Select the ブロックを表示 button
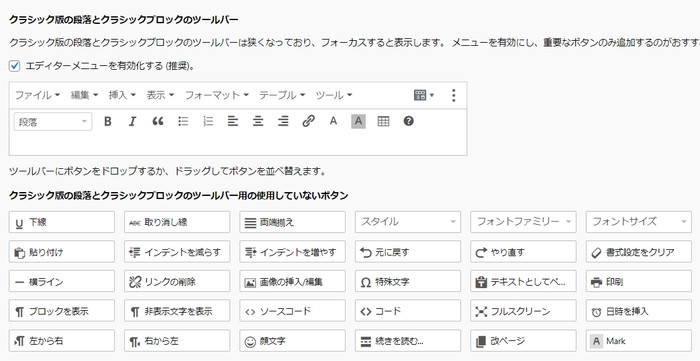This screenshot has height=361, width=700. click(x=62, y=311)
